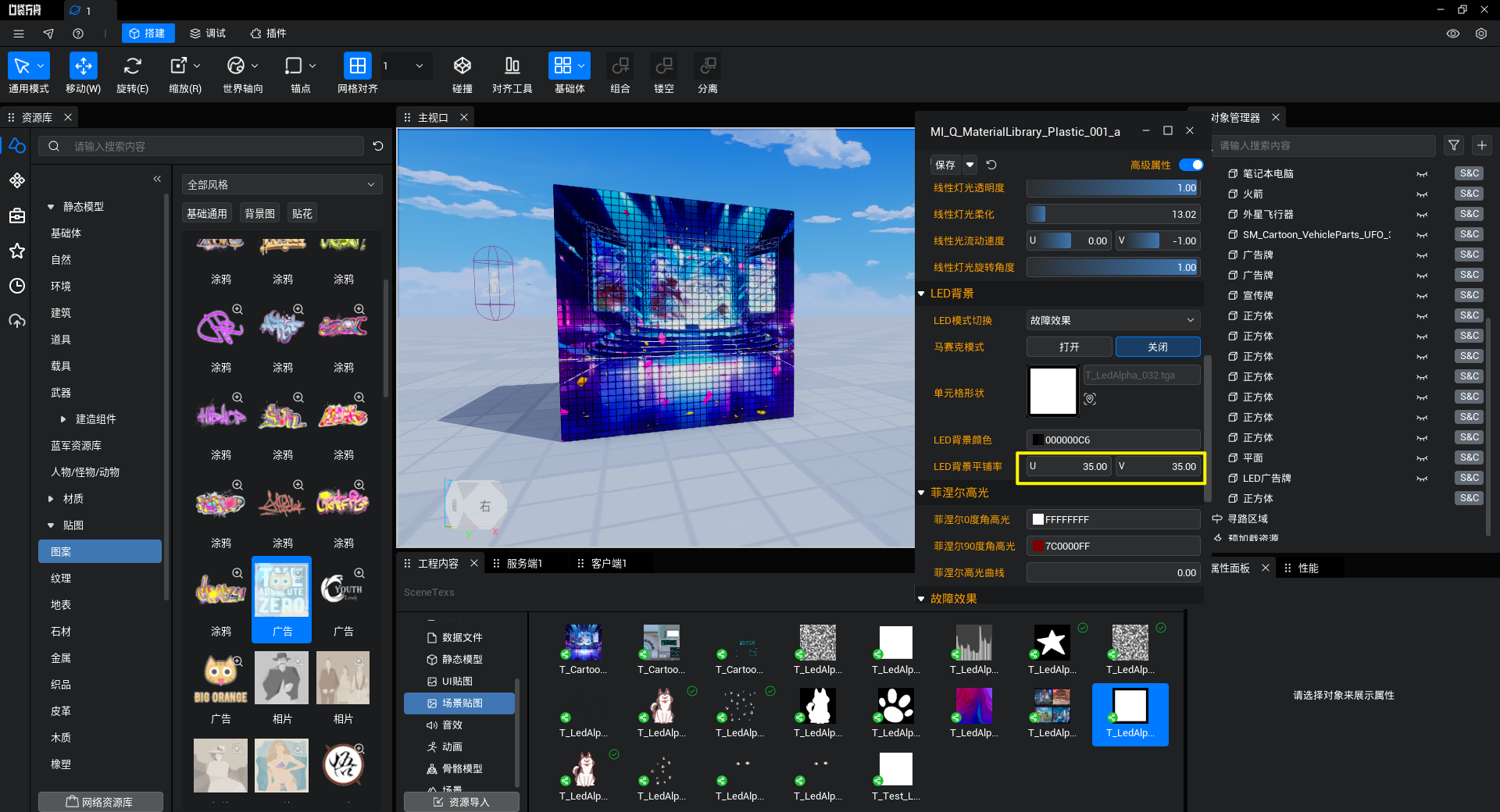Click the reset icon next to 保存
Viewport: 1500px width, 812px height.
coord(991,165)
